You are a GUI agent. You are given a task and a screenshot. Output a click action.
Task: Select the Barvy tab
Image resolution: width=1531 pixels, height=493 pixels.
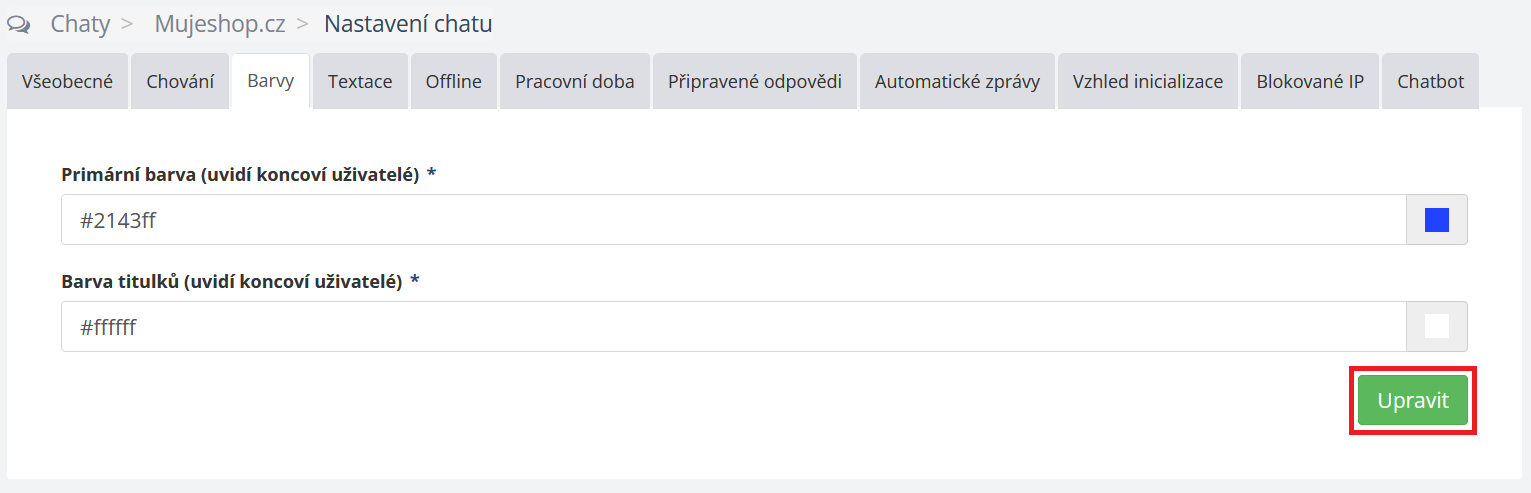point(270,81)
